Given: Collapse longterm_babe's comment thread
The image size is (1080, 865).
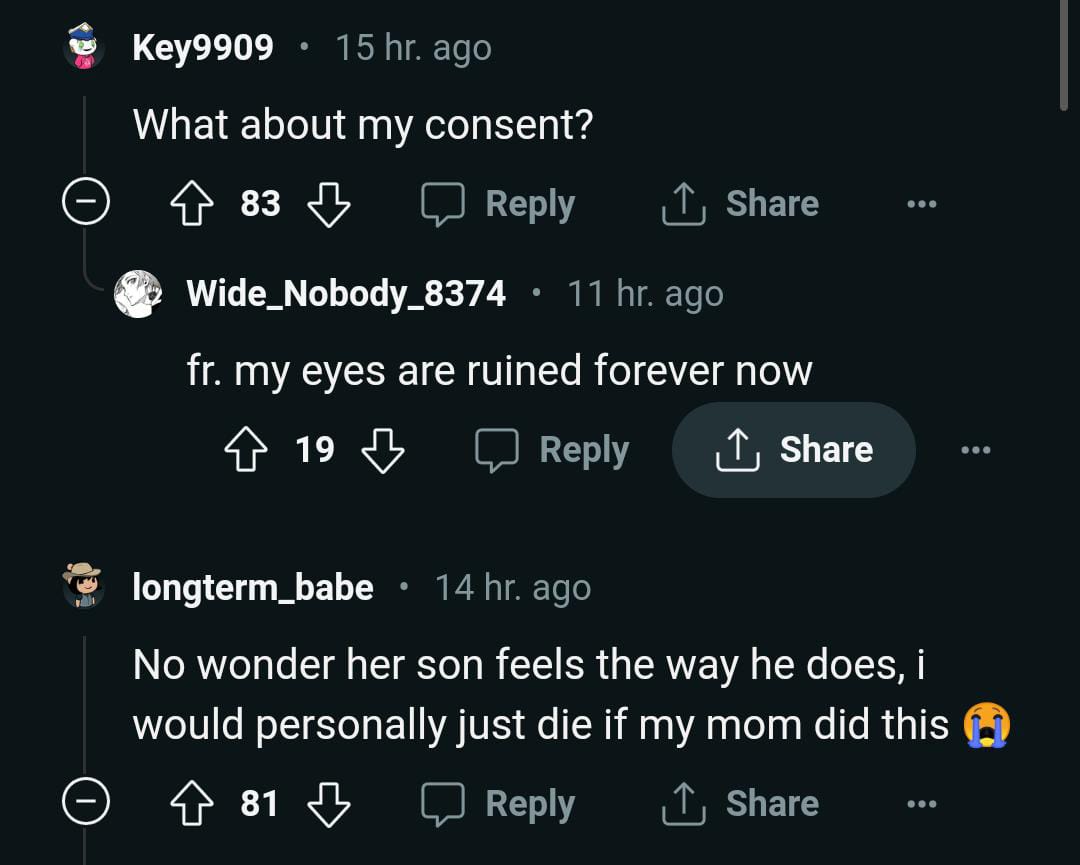Looking at the screenshot, I should 85,804.
